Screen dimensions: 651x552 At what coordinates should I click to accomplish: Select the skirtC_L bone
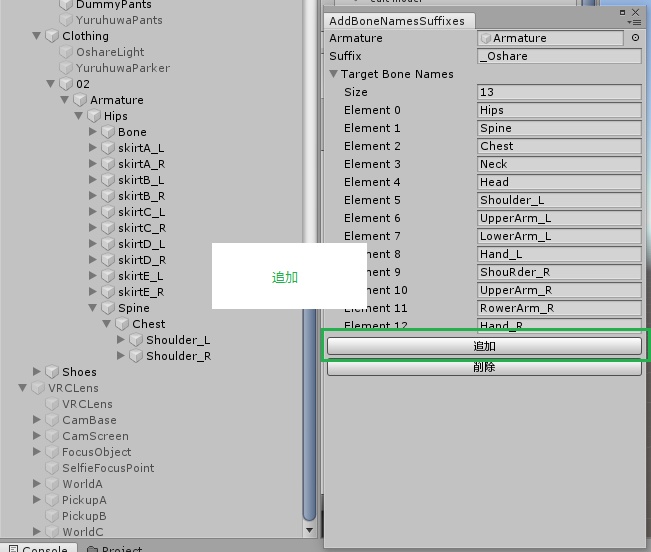pyautogui.click(x=142, y=212)
